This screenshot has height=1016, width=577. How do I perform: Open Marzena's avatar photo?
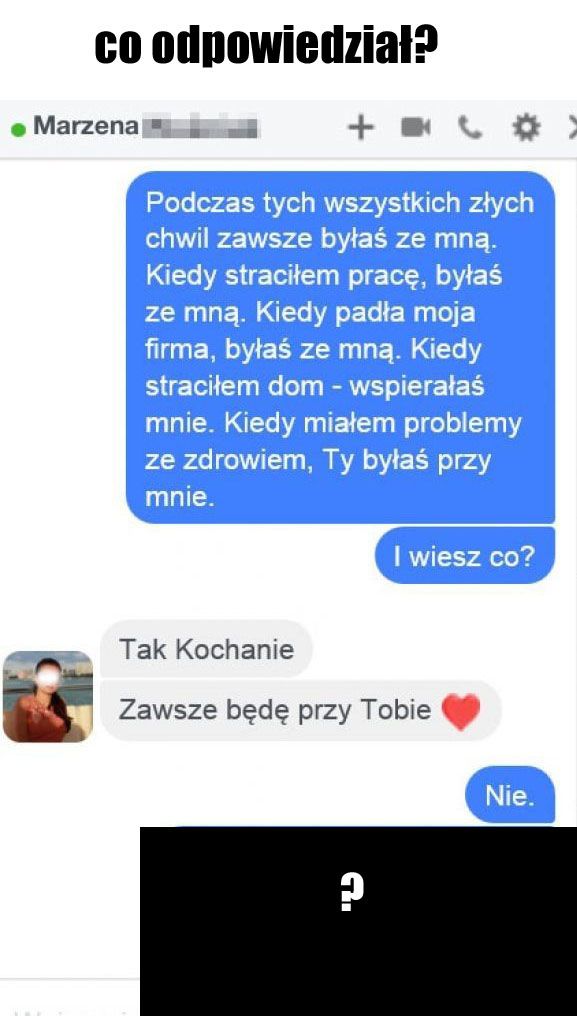tap(48, 697)
